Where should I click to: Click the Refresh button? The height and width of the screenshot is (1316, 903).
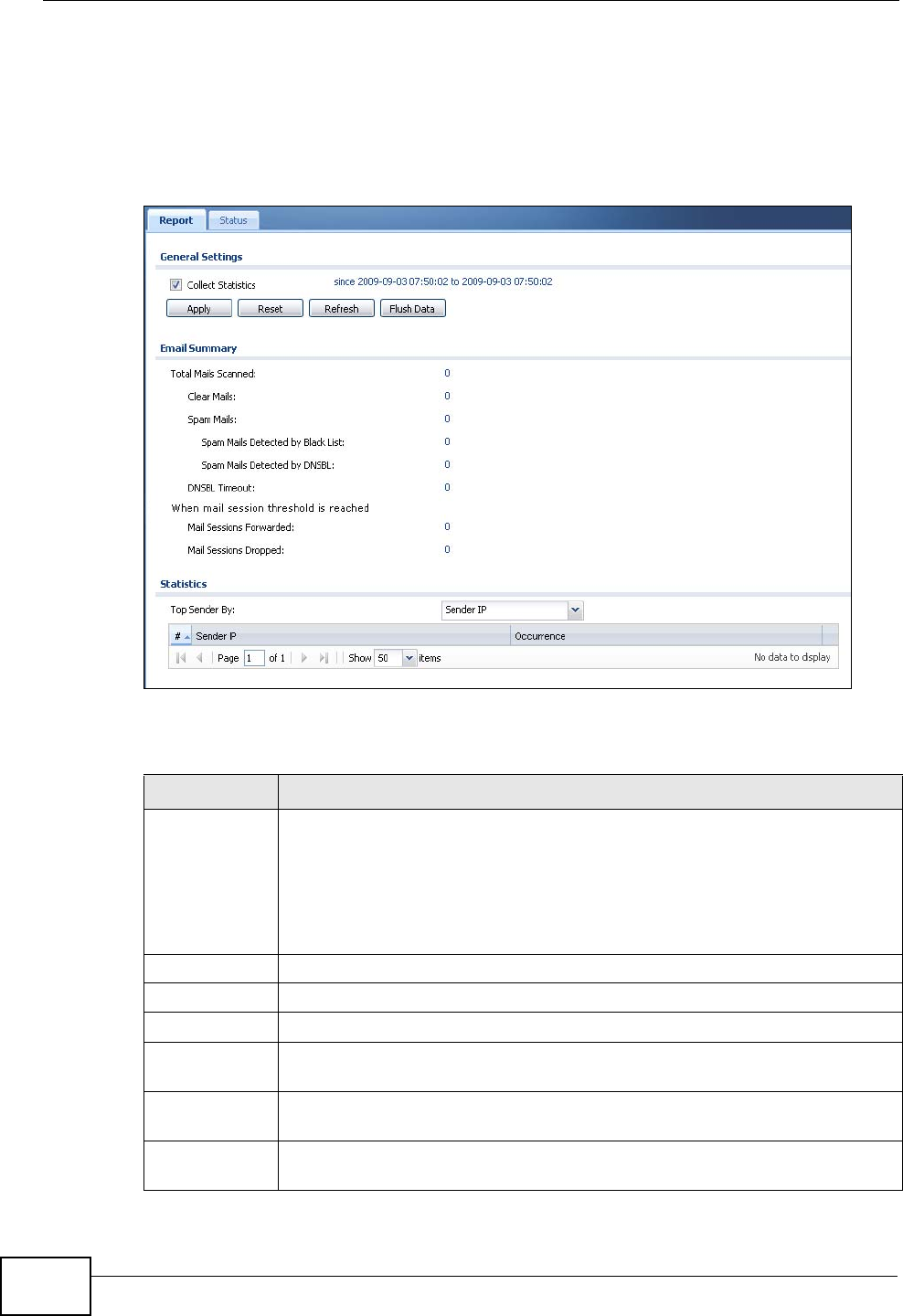(342, 309)
